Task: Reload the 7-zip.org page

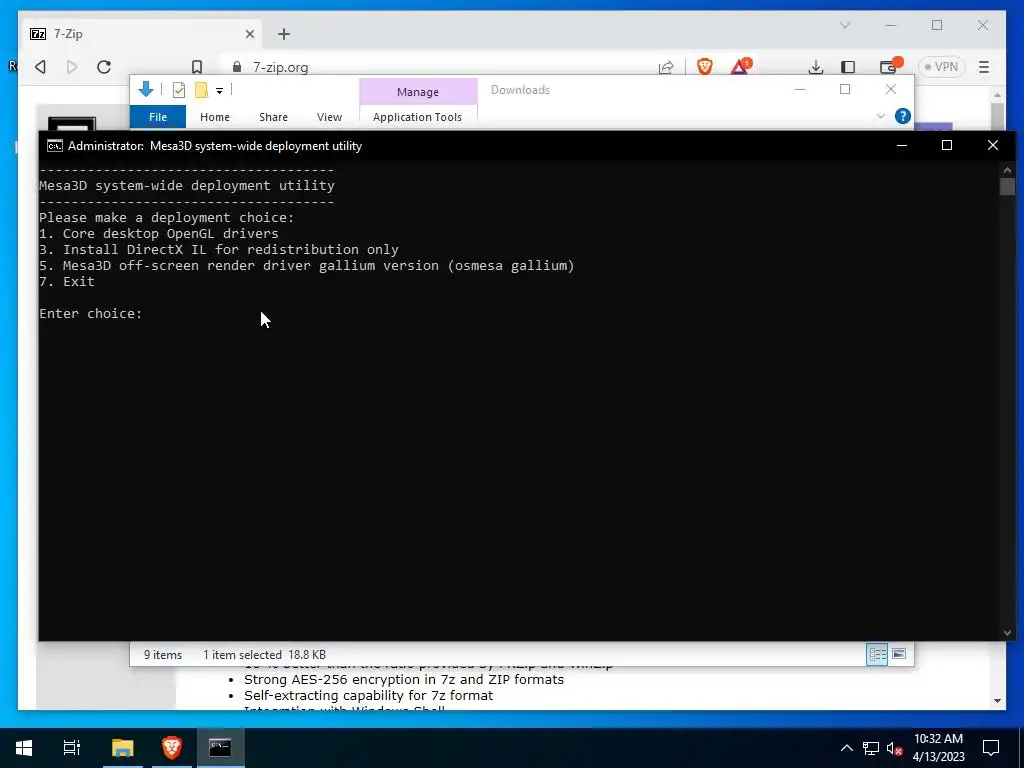Action: tap(104, 67)
